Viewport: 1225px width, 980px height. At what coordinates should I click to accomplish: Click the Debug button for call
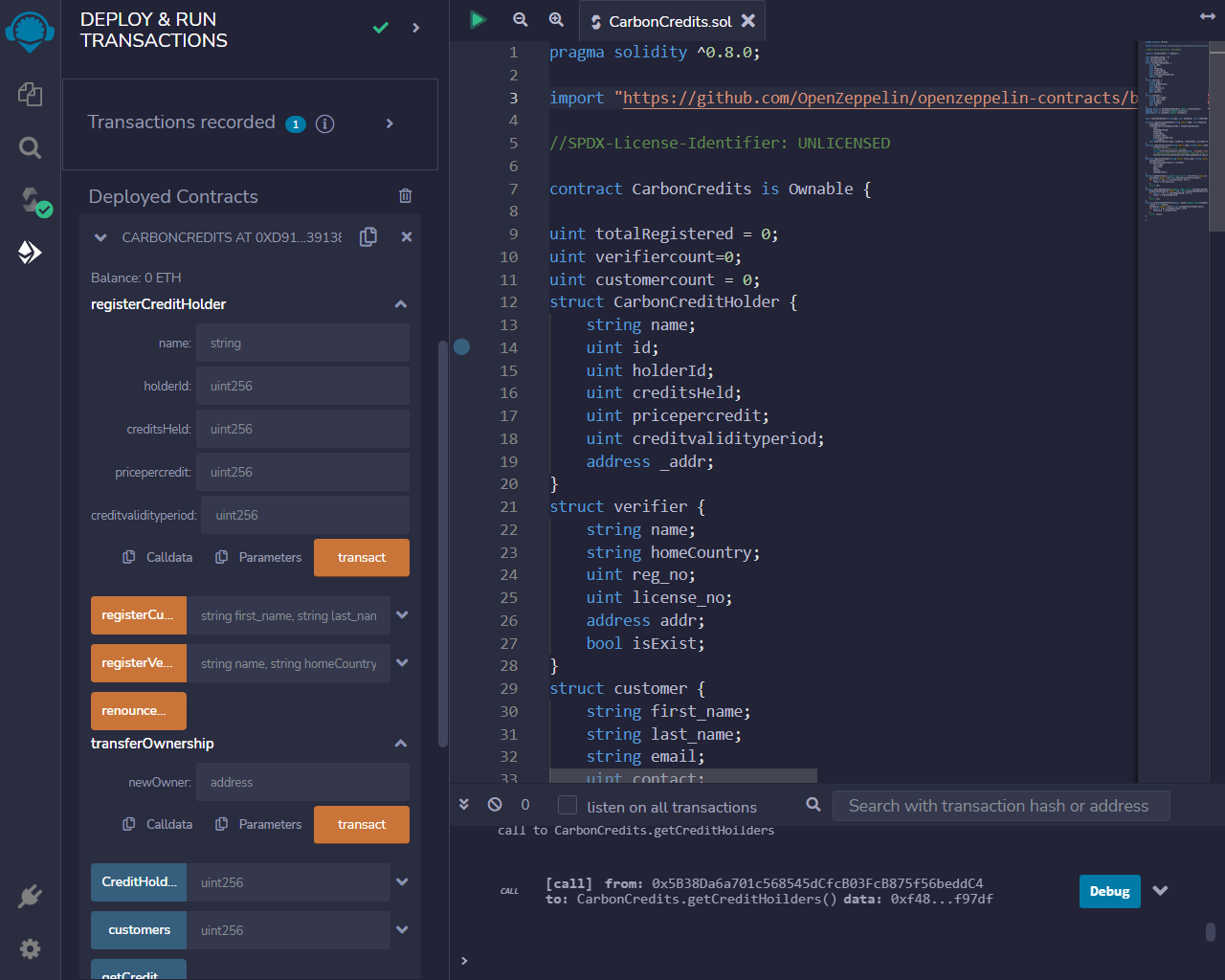point(1109,891)
